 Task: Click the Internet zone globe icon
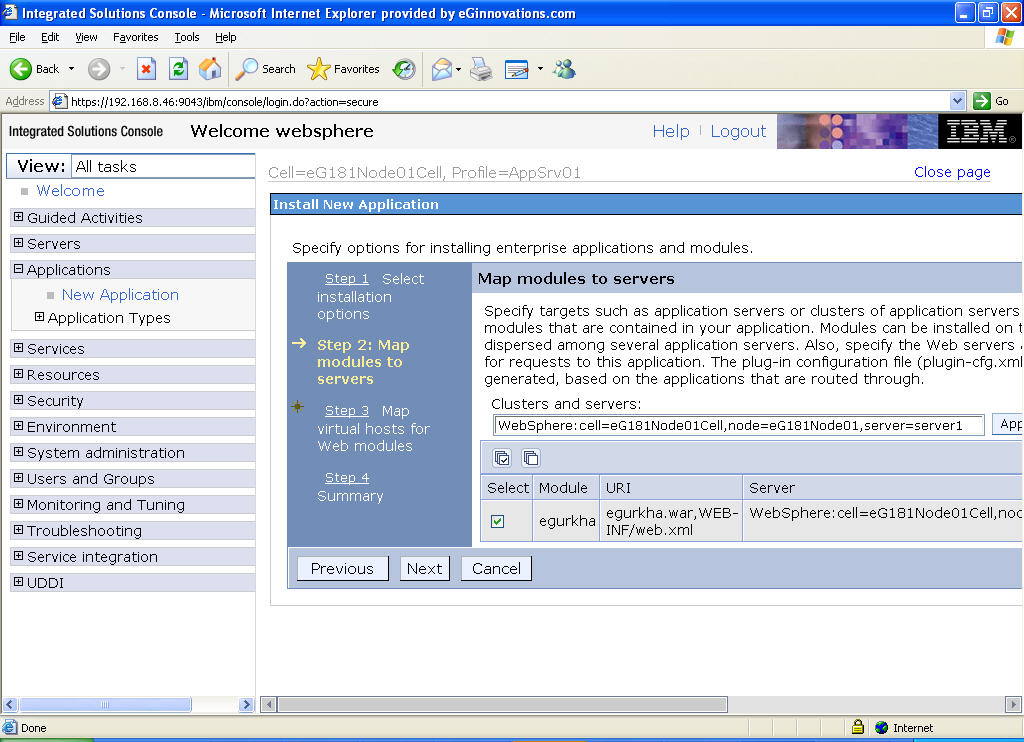882,727
